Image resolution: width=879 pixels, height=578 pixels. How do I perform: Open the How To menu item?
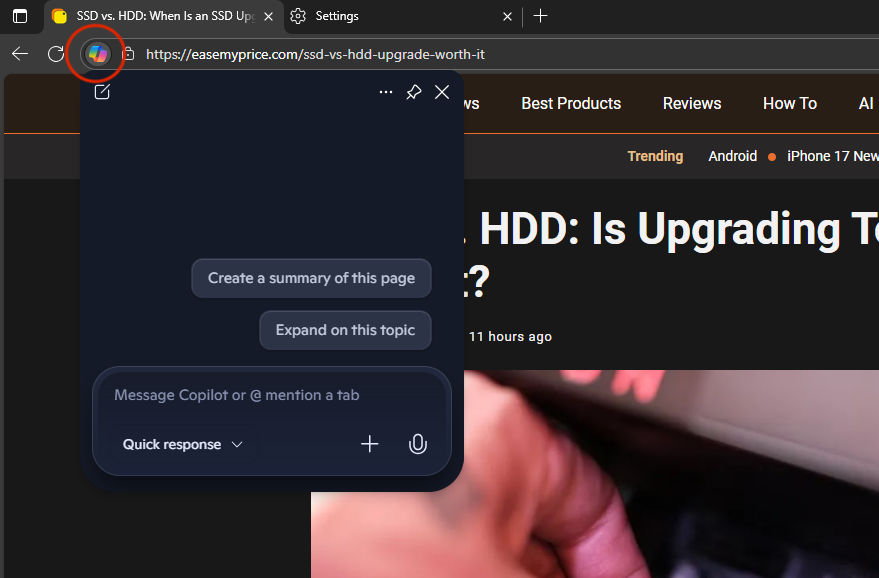[x=790, y=103]
